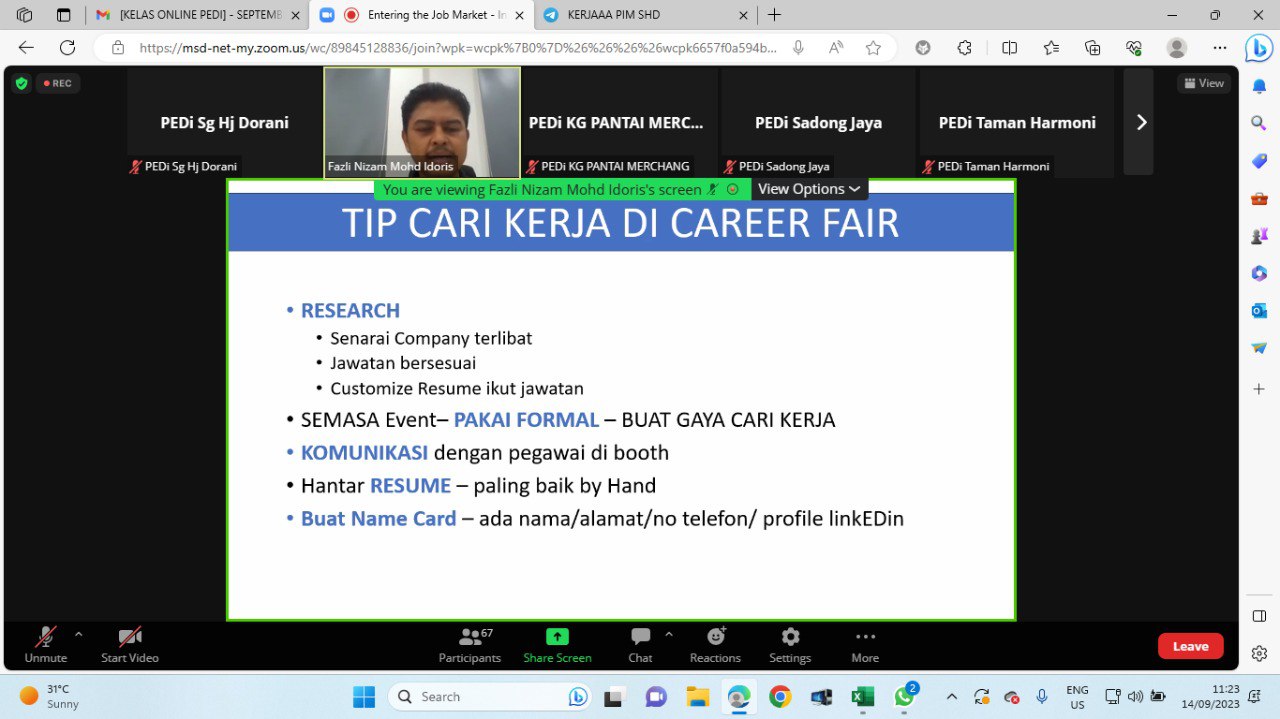Open the Favorites list

[x=1051, y=47]
